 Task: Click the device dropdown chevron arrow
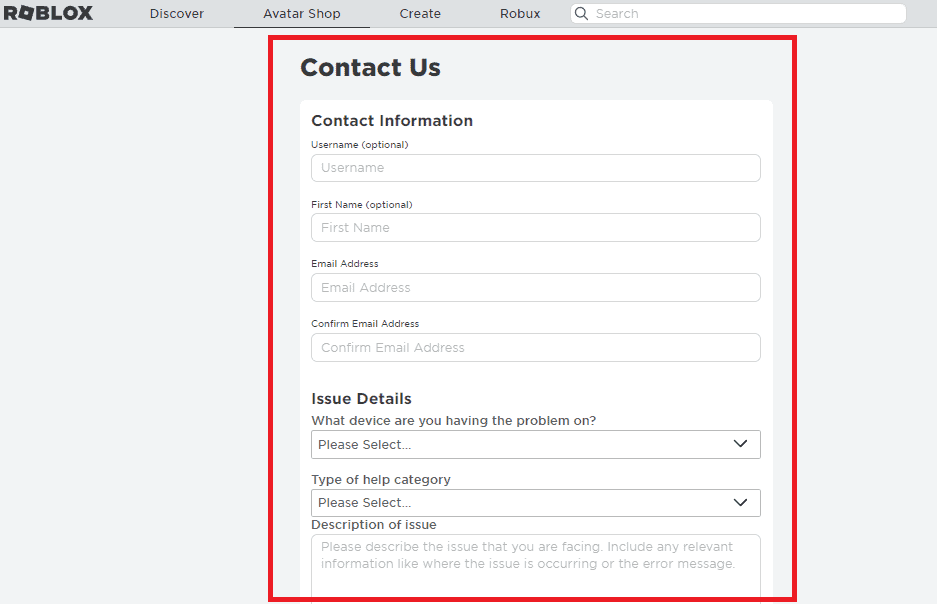741,445
